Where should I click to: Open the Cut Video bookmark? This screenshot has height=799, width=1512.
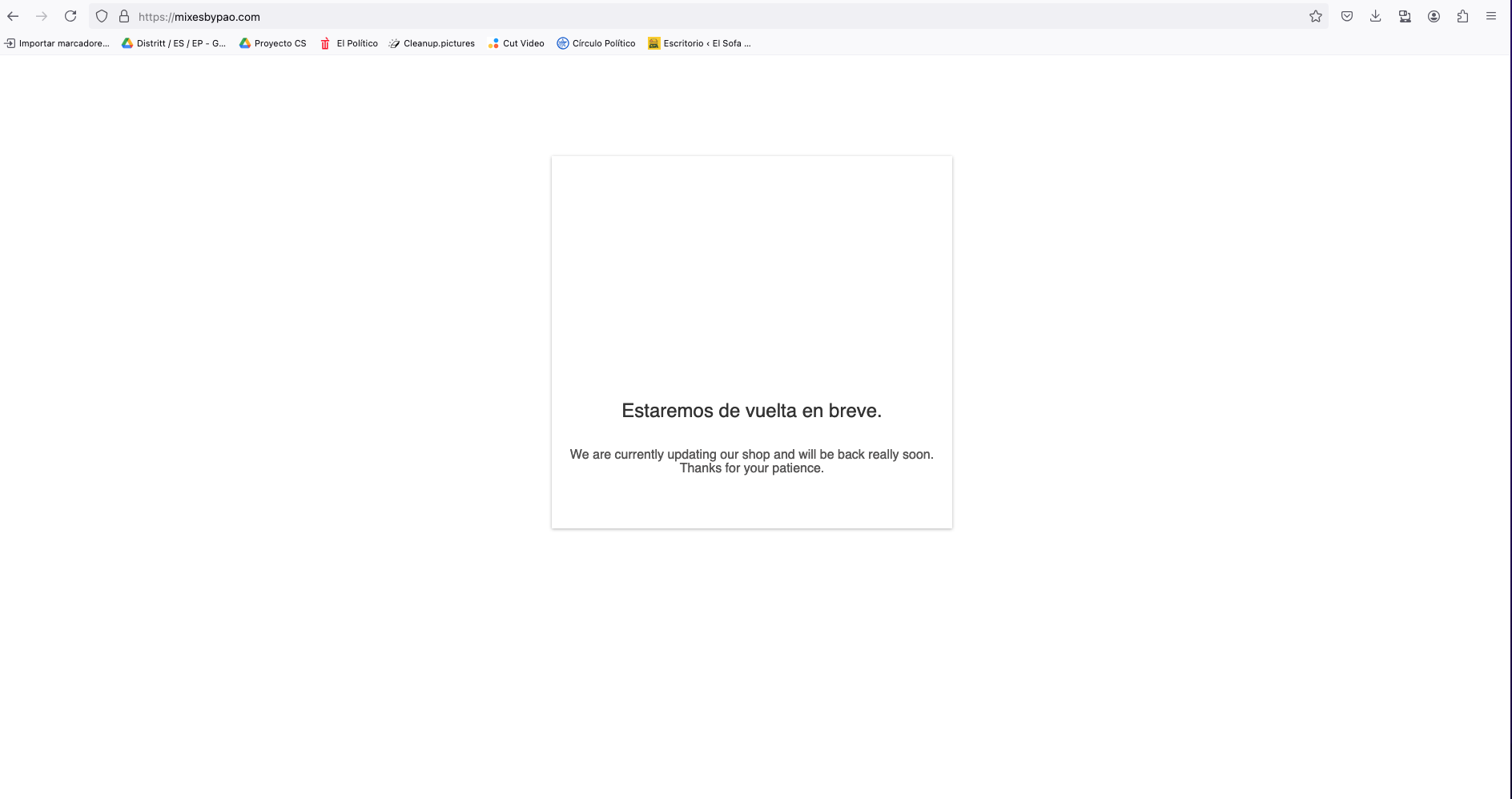click(517, 43)
